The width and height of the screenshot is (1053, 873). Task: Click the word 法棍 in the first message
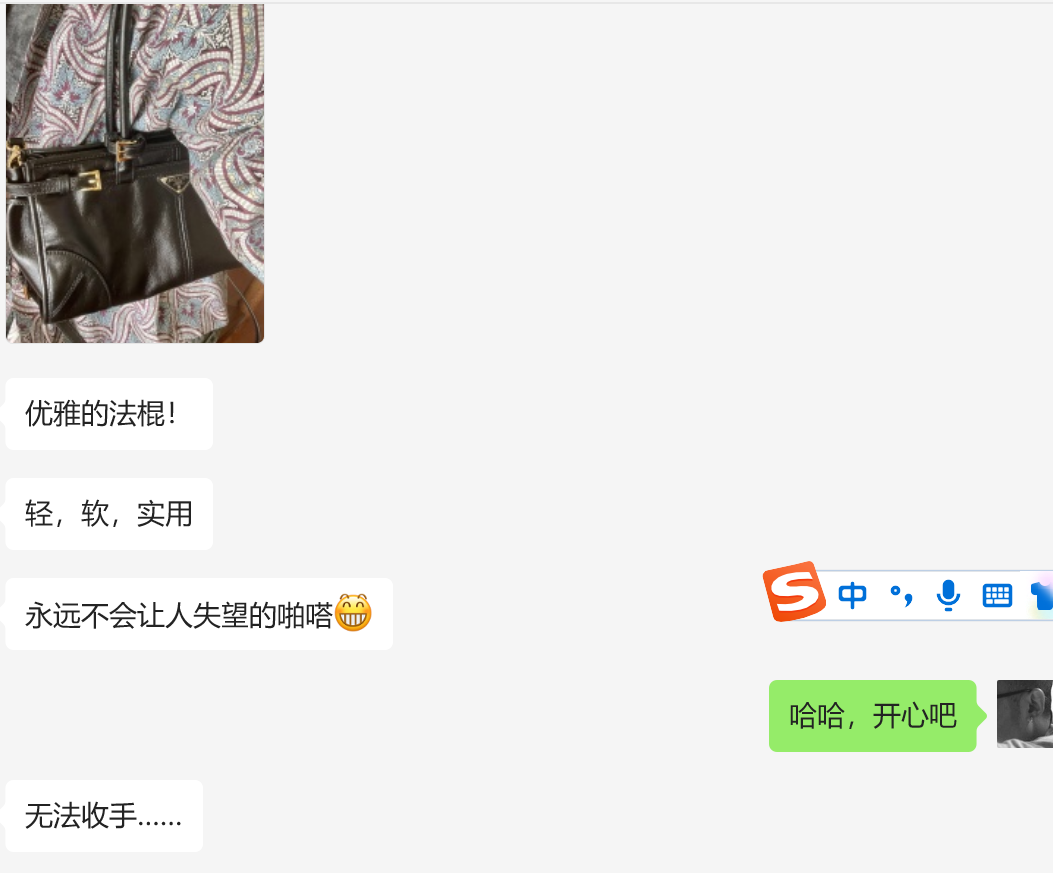pos(138,414)
